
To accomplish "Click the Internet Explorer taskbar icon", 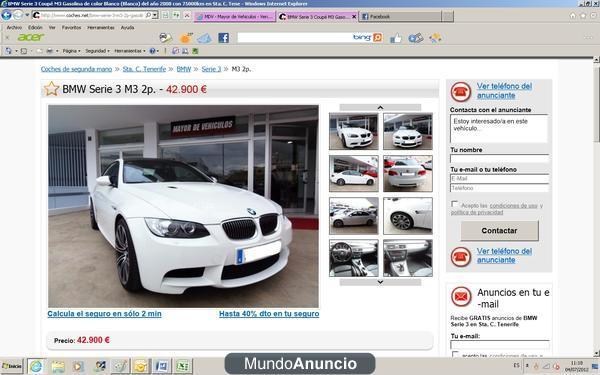I will [x=36, y=366].
